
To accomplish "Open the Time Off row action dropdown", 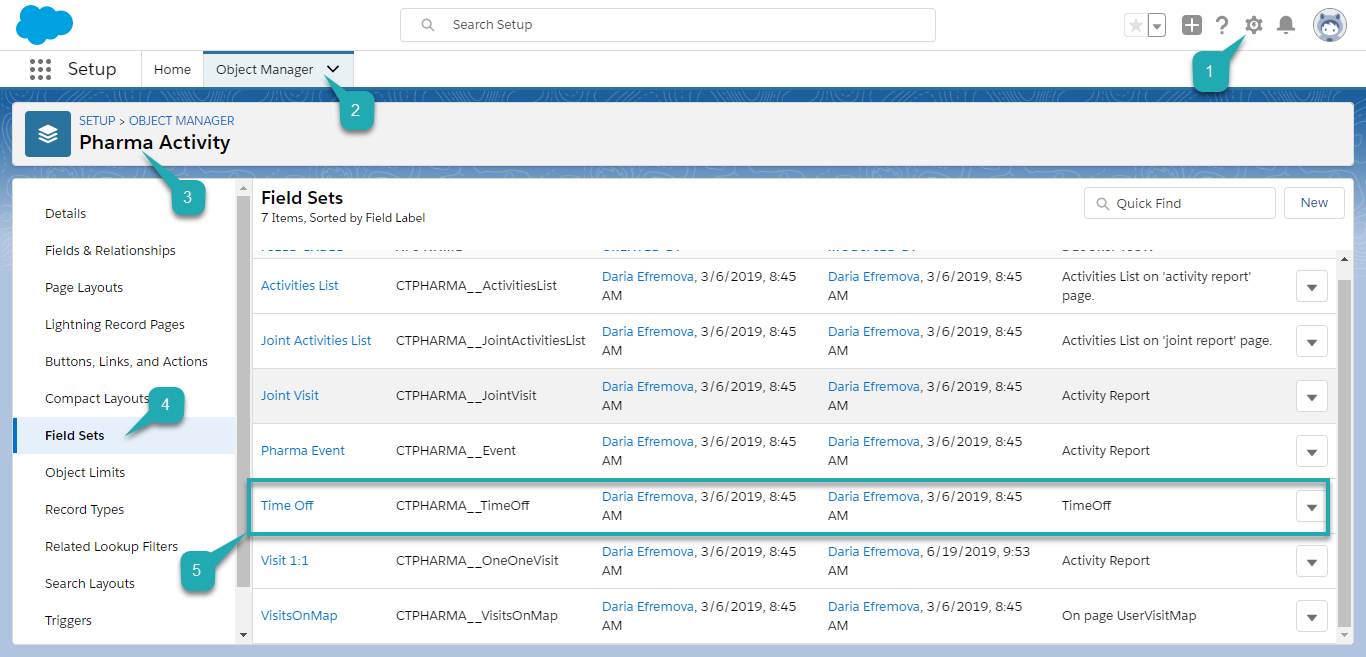I will (1311, 507).
